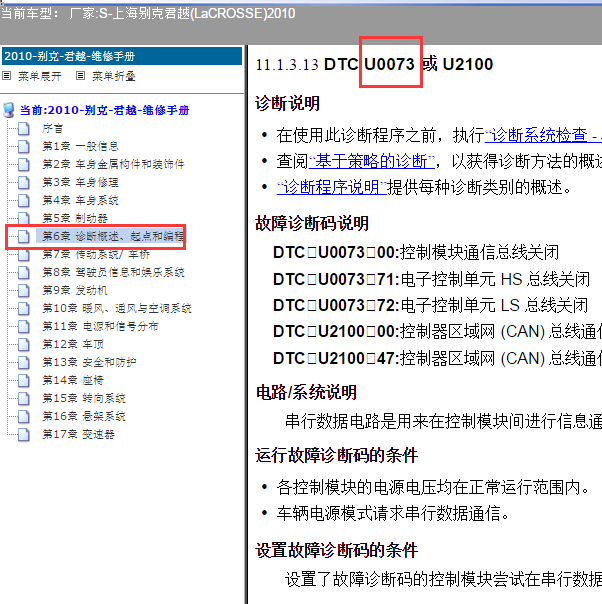Open 第3章 车身修理 chapter
The image size is (602, 604).
coord(80,182)
